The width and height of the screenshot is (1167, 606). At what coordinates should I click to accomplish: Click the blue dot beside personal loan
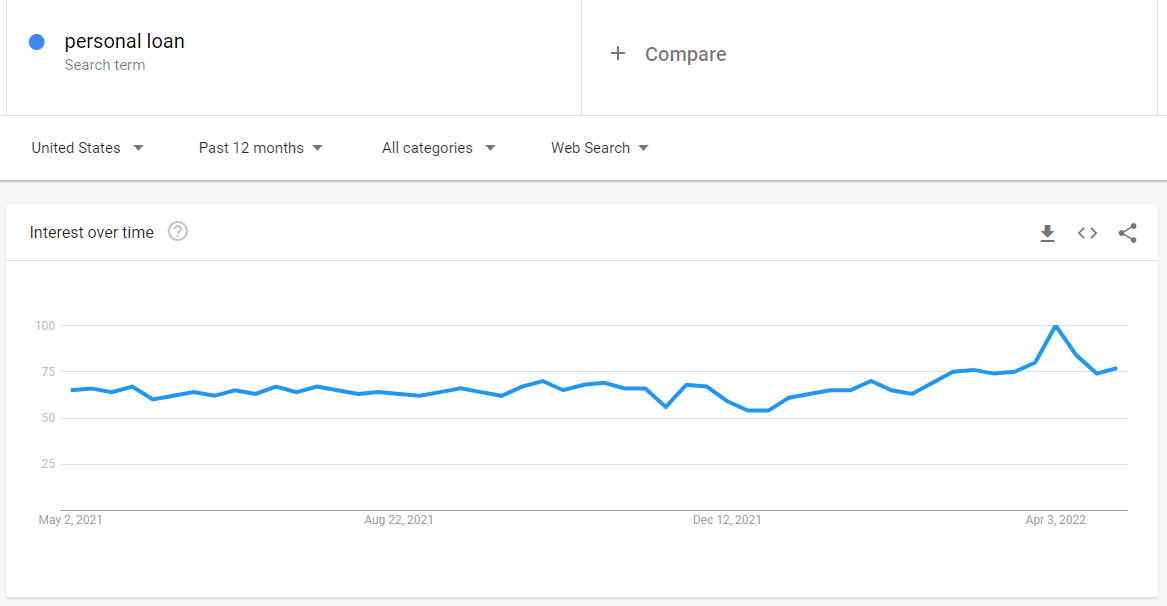coord(36,42)
